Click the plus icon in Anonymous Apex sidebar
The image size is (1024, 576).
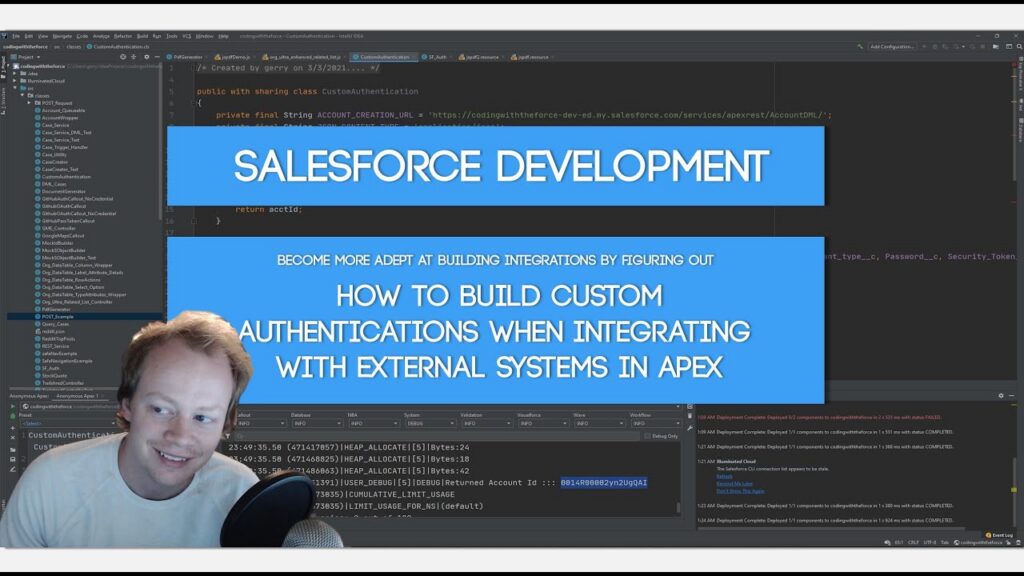pos(12,428)
